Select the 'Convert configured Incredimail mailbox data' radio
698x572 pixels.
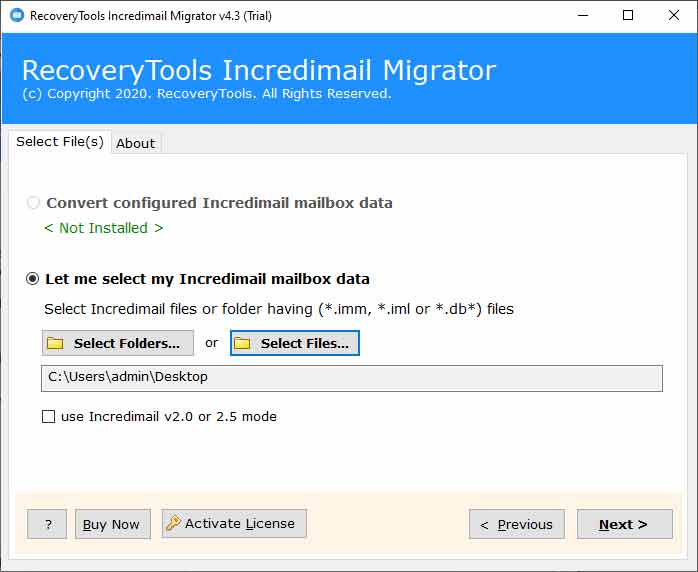[33, 203]
